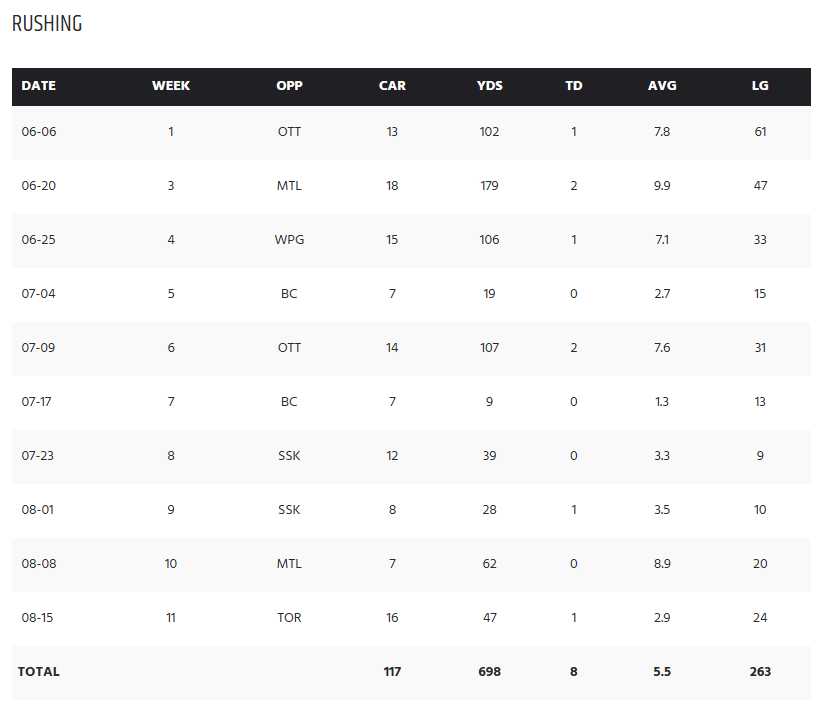Click the OPP column header
The width and height of the screenshot is (820, 705).
(289, 86)
